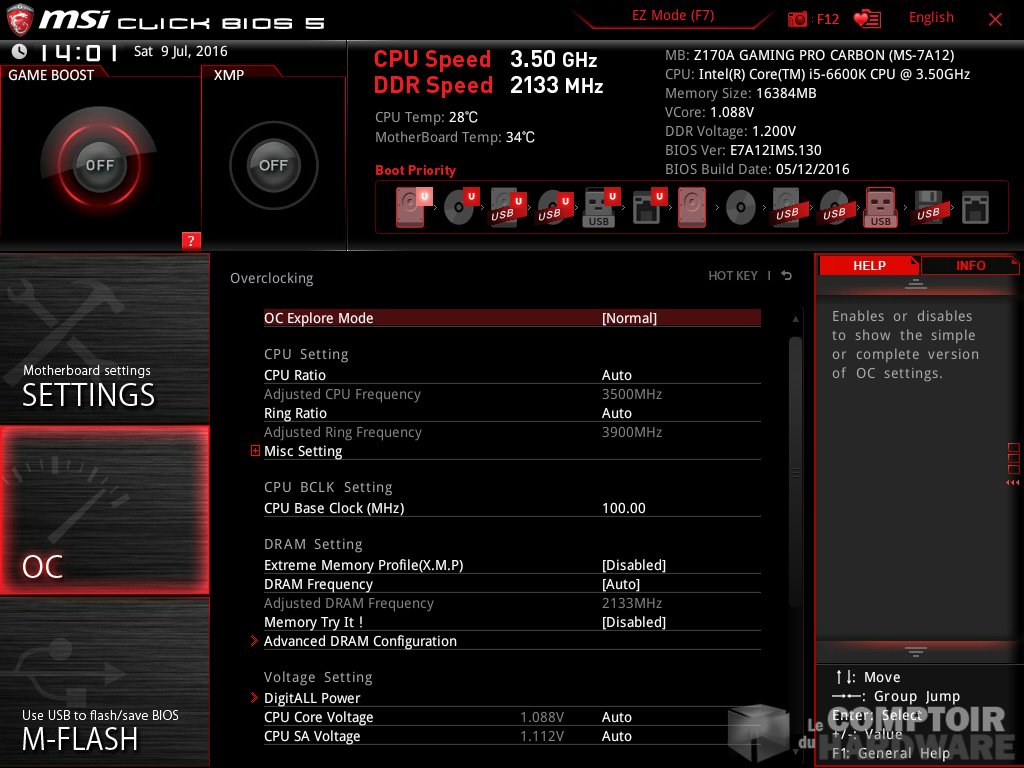Image resolution: width=1024 pixels, height=768 pixels.
Task: Open the DigitALL Power submenu
Action: (312, 698)
